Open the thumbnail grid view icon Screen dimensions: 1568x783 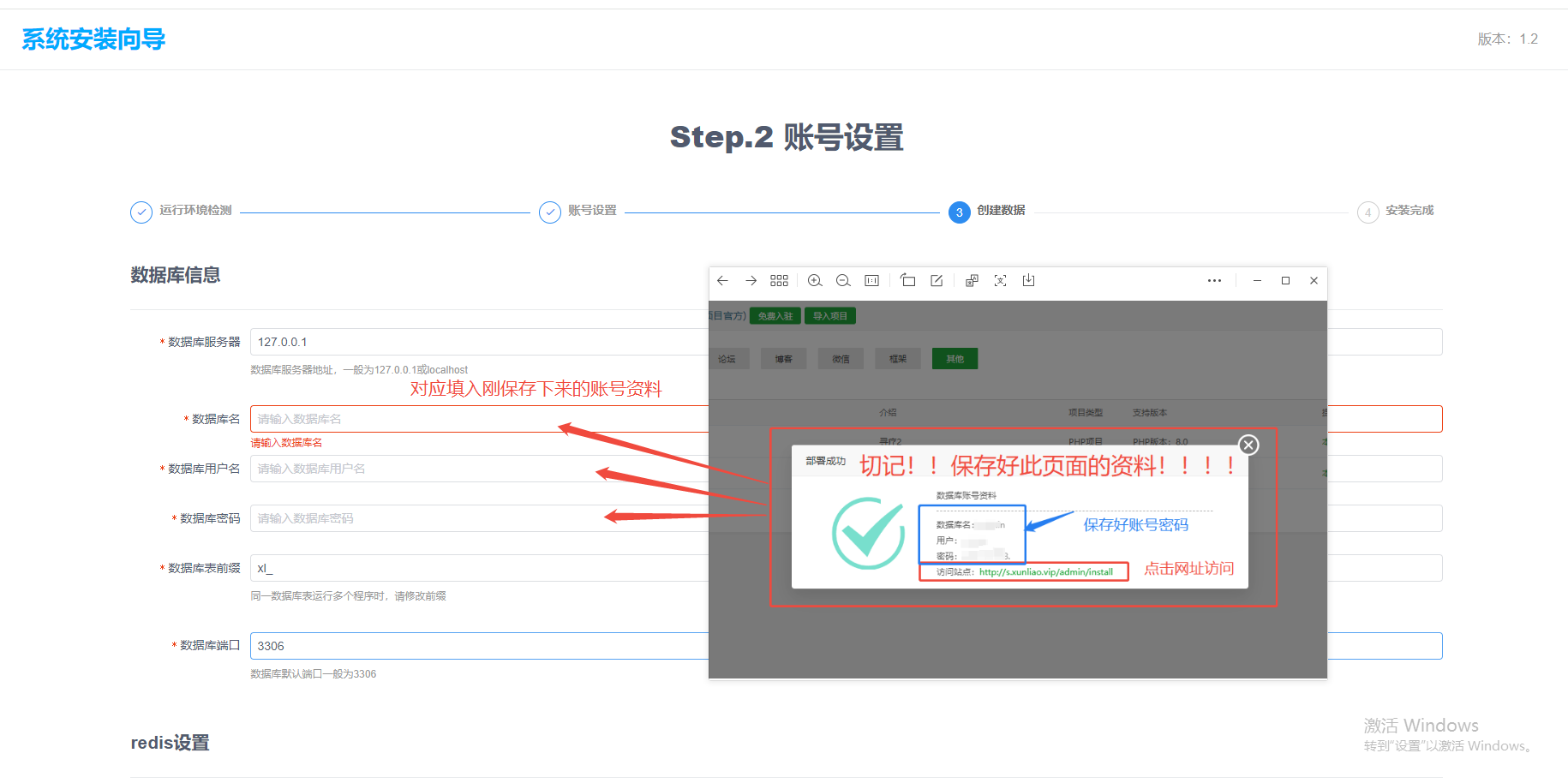click(779, 281)
